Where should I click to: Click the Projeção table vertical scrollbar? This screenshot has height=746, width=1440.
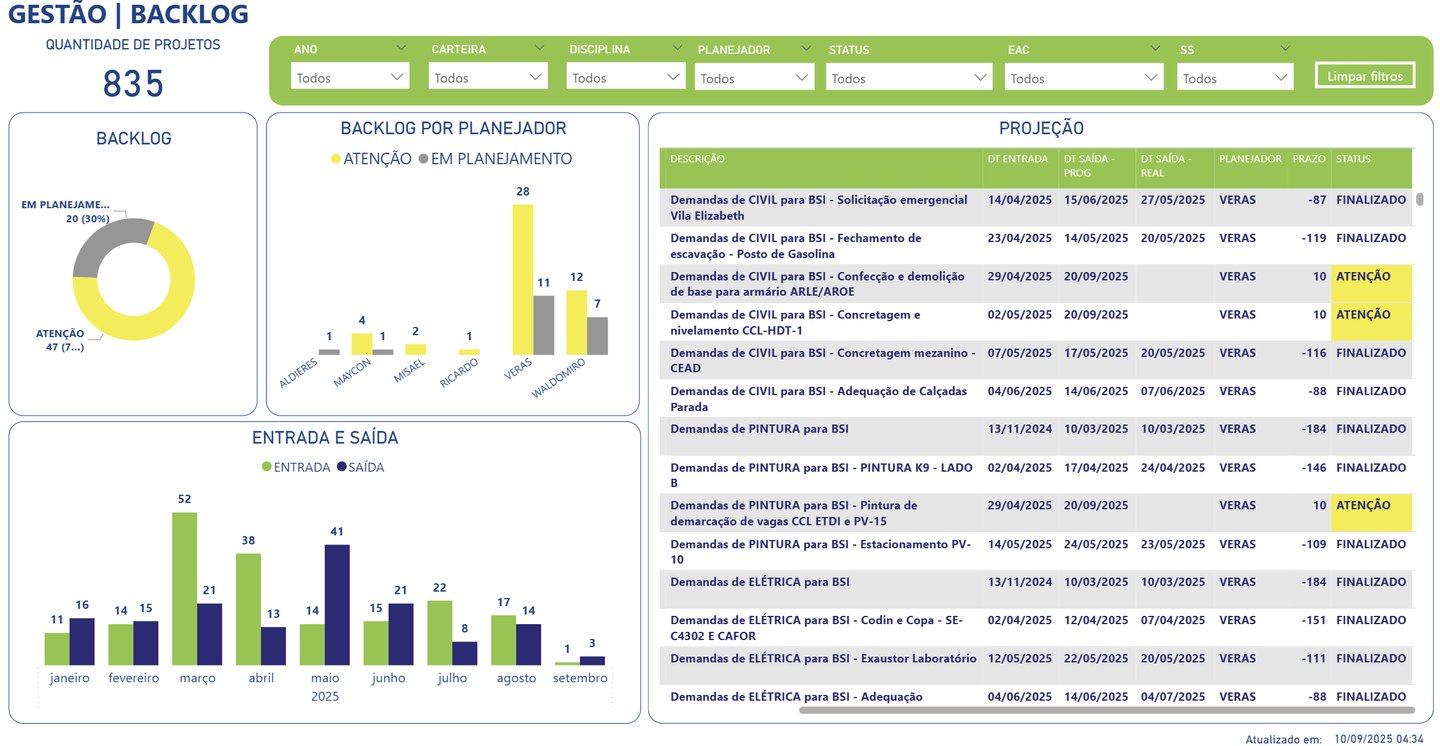pos(1419,199)
